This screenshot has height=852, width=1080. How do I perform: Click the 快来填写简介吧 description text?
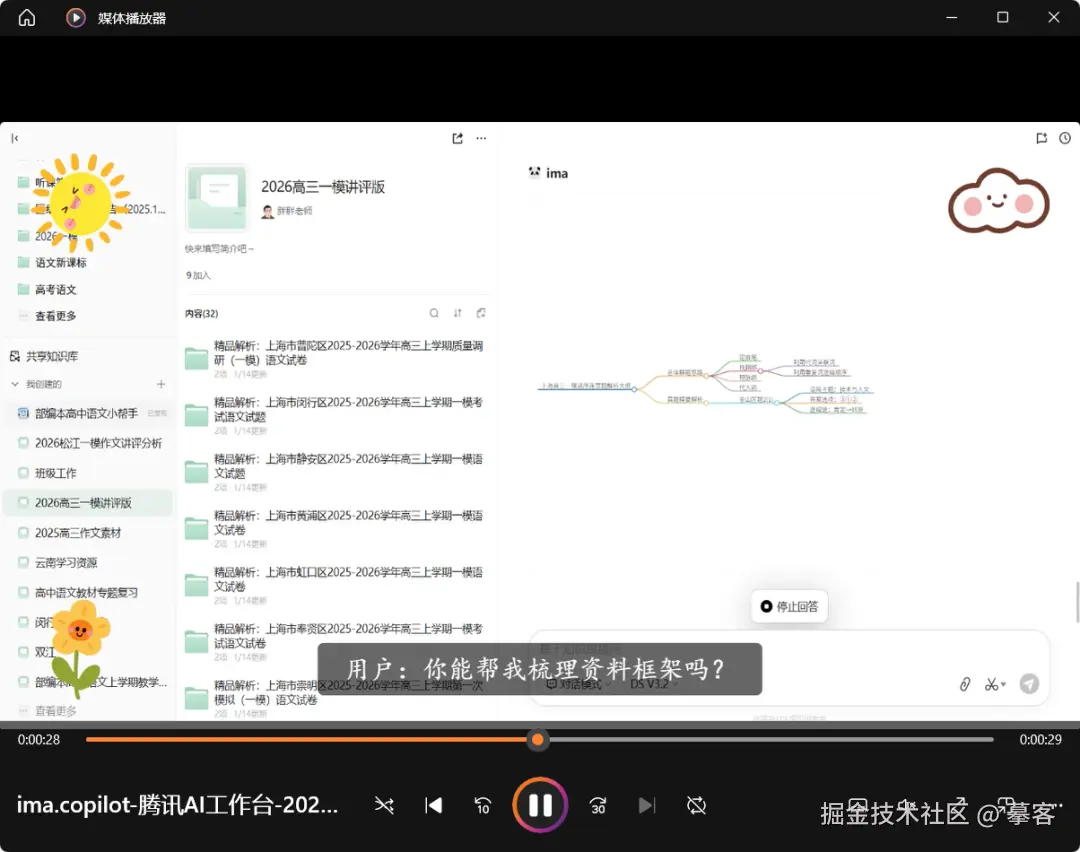click(x=219, y=249)
